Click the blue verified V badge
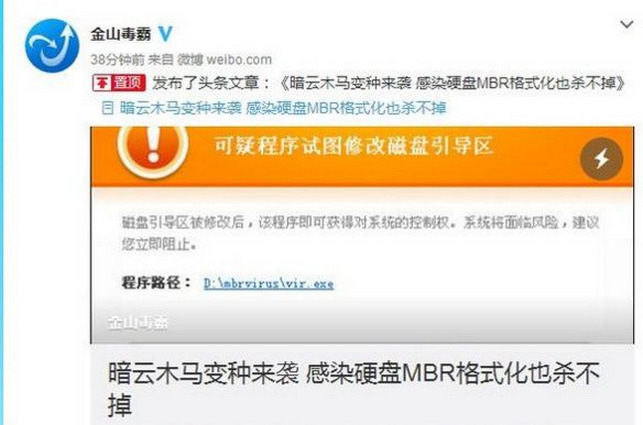The height and width of the screenshot is (425, 643). point(165,34)
